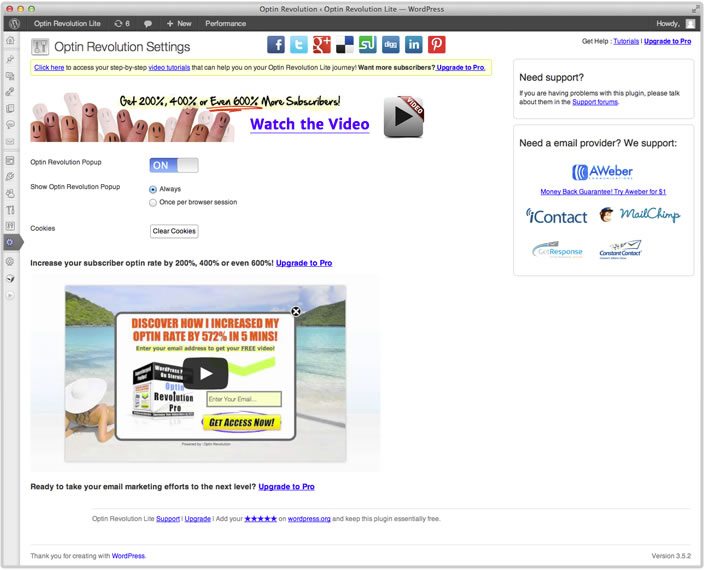Click the Watch the Video link
The width and height of the screenshot is (705, 571).
pos(310,124)
